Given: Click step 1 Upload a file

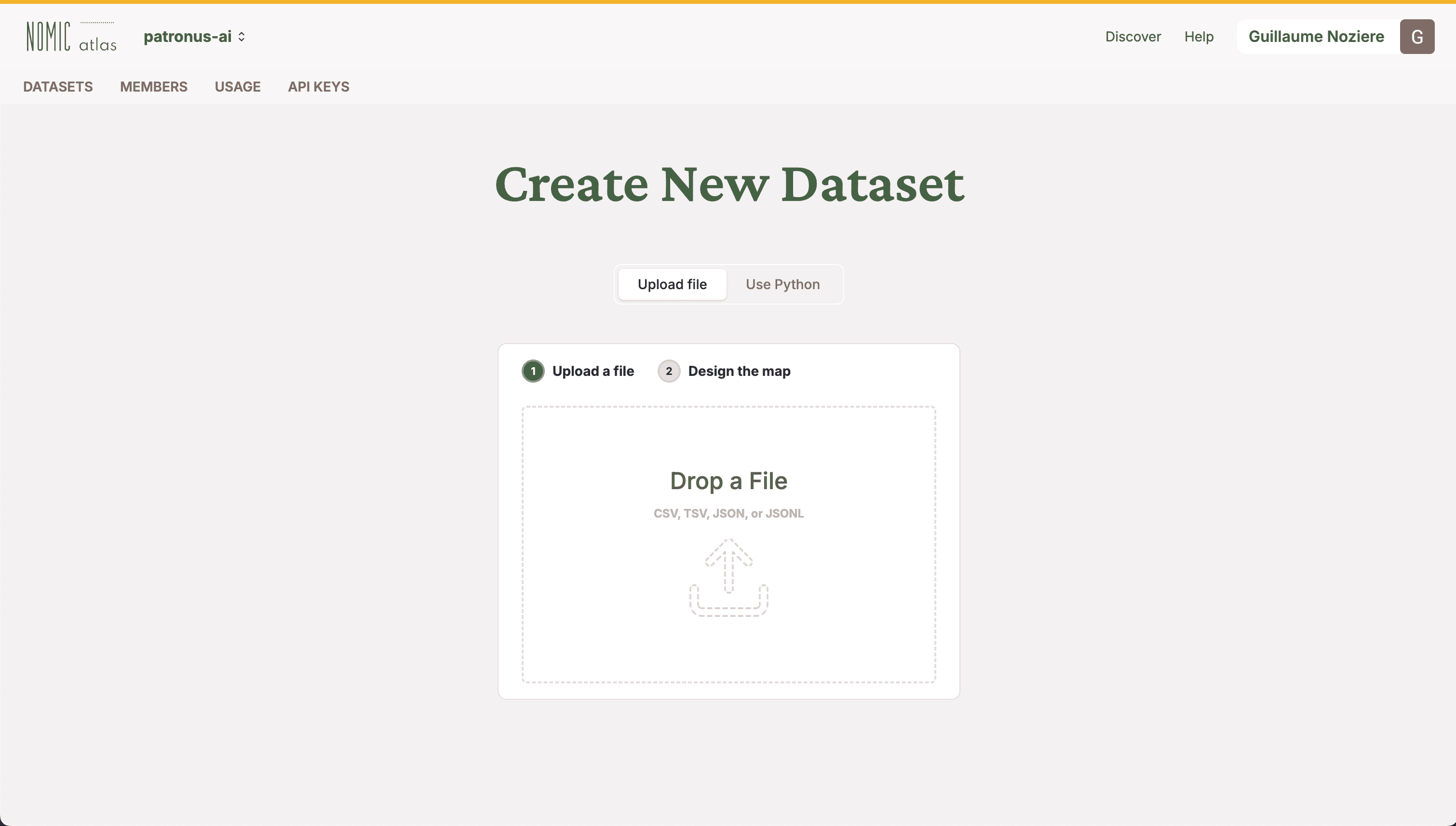Looking at the screenshot, I should point(578,371).
